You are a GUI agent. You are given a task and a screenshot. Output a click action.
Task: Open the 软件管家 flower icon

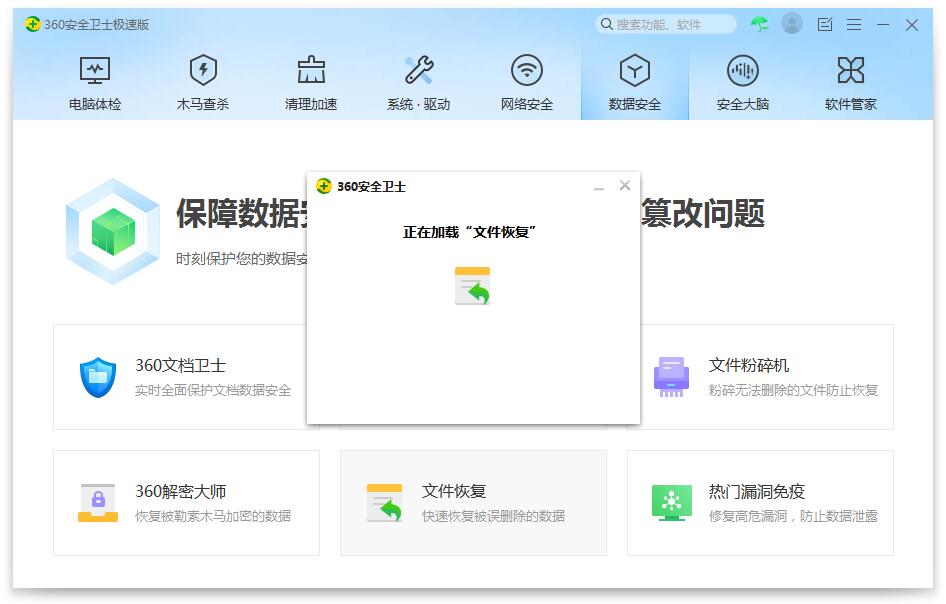click(851, 70)
